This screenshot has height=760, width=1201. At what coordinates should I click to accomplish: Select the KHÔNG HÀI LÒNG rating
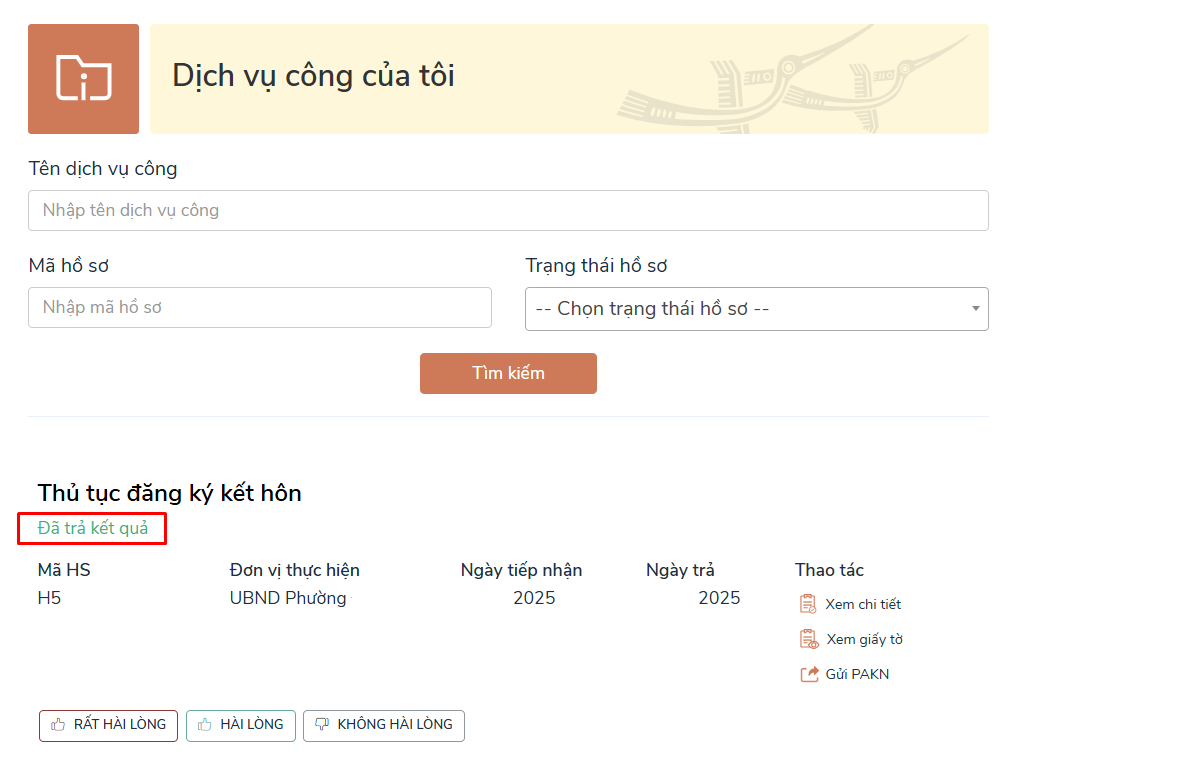click(x=384, y=725)
